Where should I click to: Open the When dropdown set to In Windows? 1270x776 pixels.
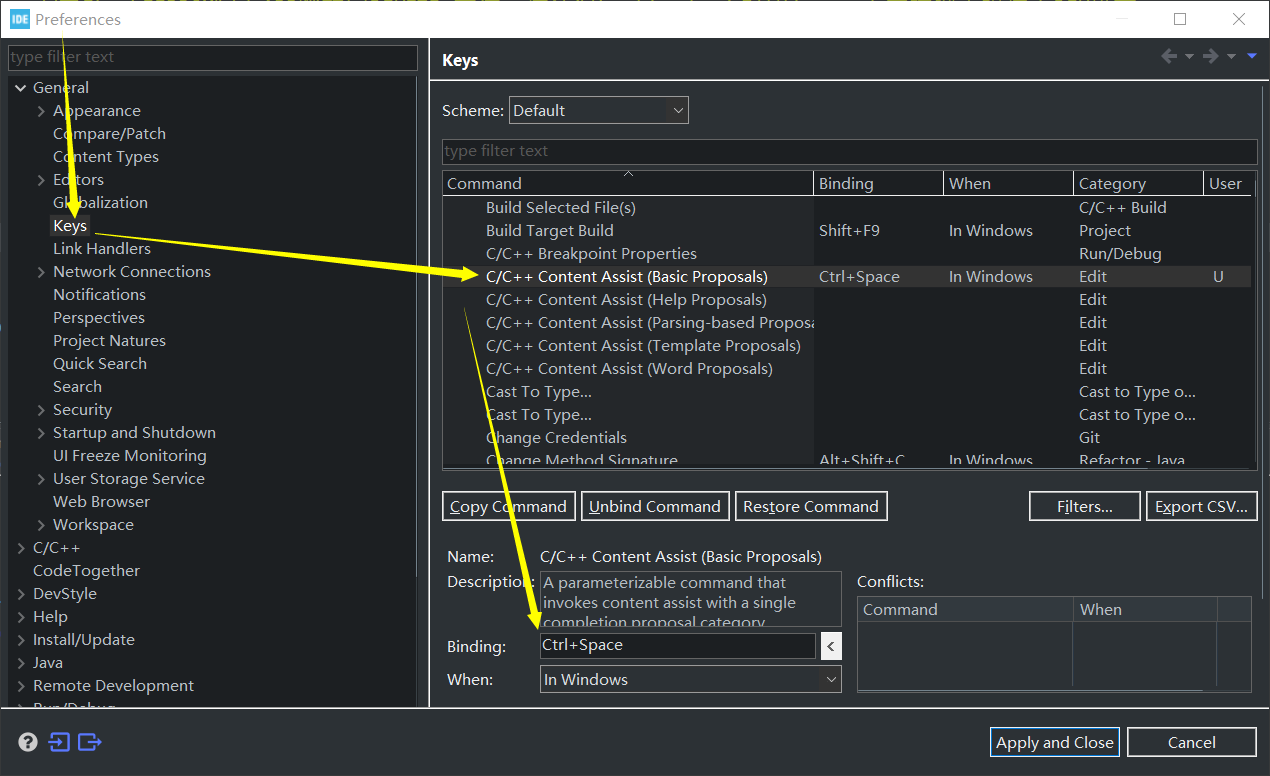point(690,680)
